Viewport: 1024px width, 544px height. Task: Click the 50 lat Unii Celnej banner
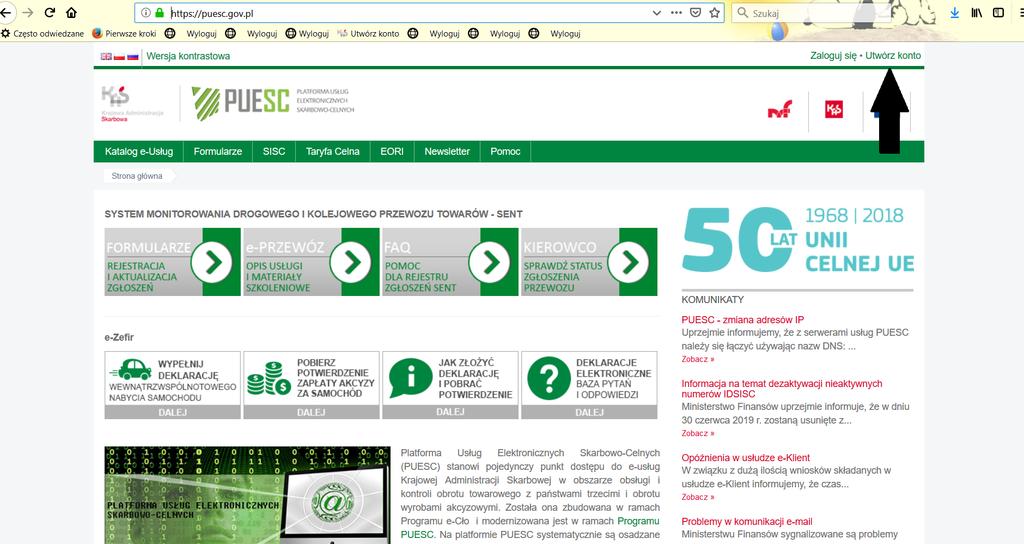click(x=797, y=240)
